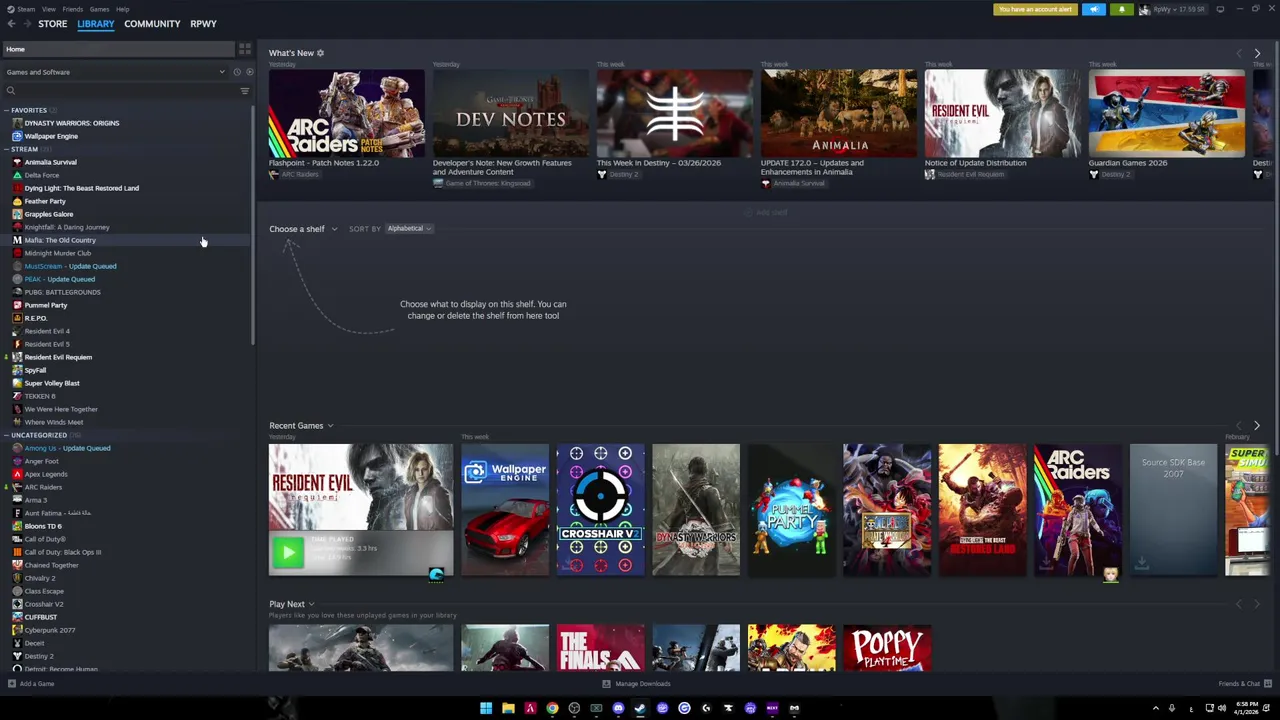Open the Alphabetical sort dropdown

pyautogui.click(x=409, y=229)
